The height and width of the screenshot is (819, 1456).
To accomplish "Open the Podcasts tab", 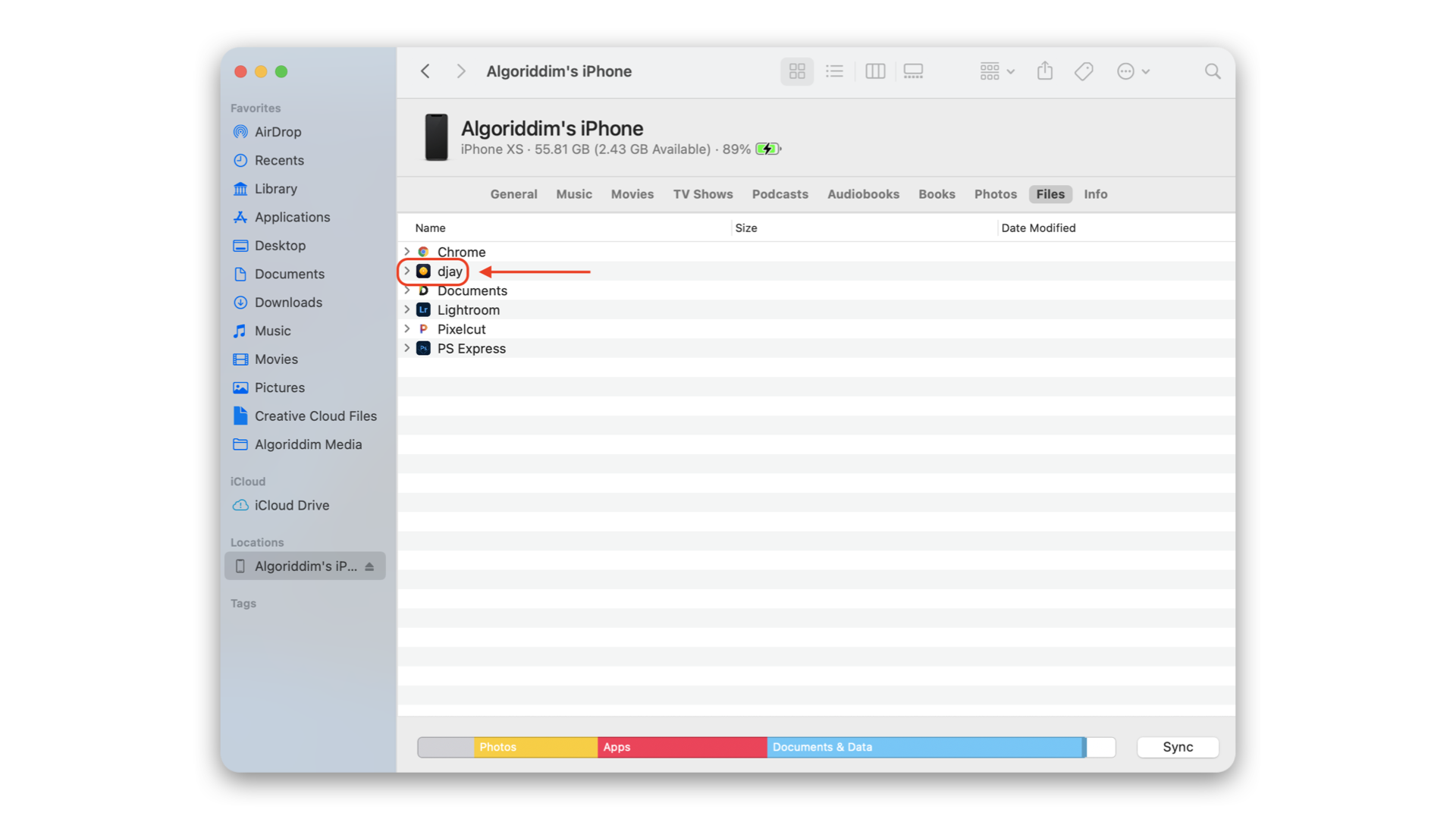I will pyautogui.click(x=780, y=194).
